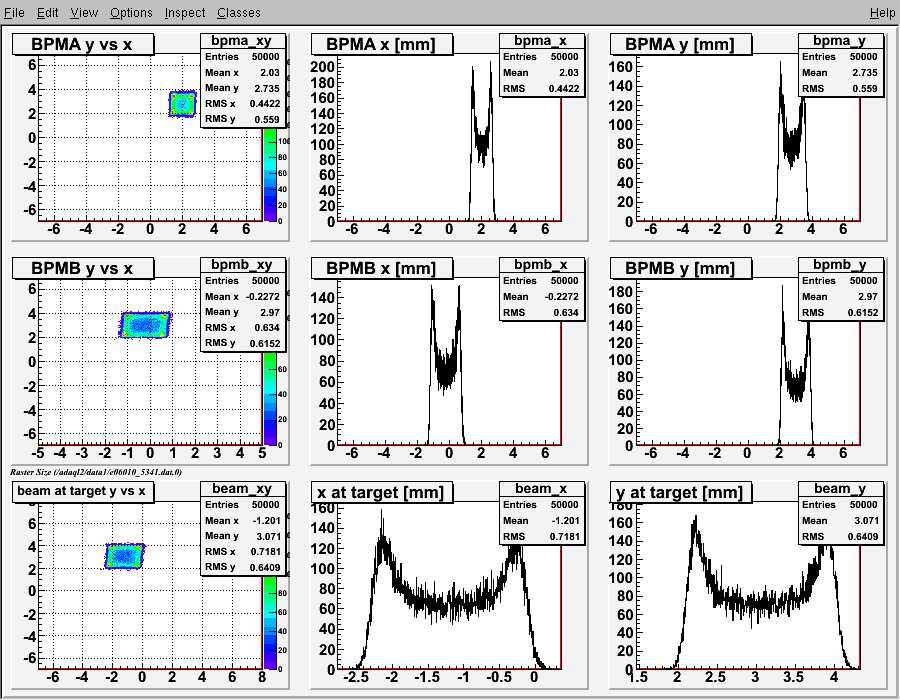900x700 pixels.
Task: Click the bpmb_xy statistics box header
Action: pos(242,265)
